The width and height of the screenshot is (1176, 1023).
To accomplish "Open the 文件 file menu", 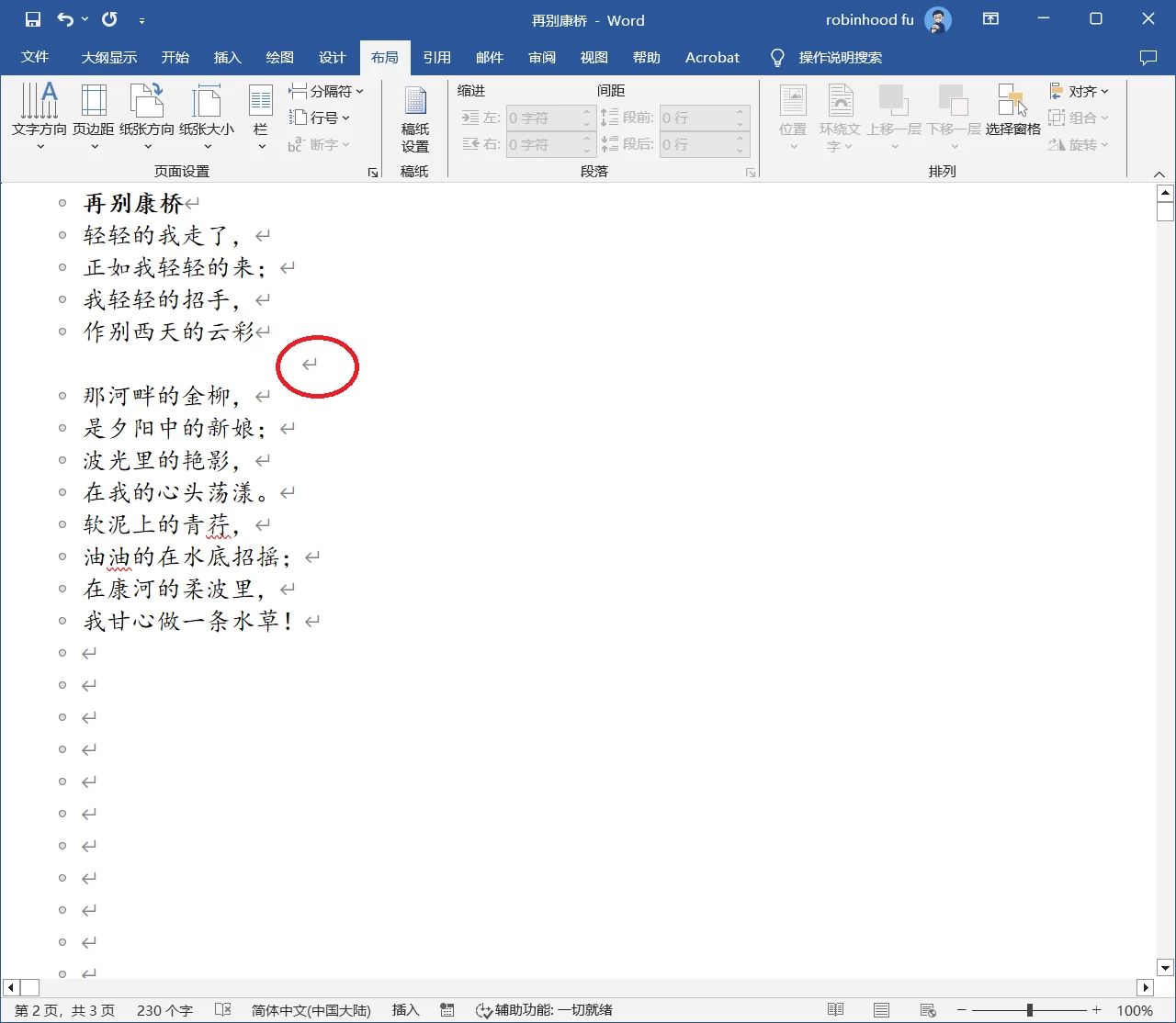I will [35, 57].
